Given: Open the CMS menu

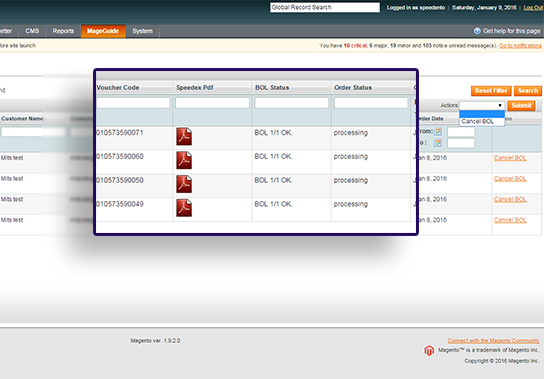Looking at the screenshot, I should 32,31.
